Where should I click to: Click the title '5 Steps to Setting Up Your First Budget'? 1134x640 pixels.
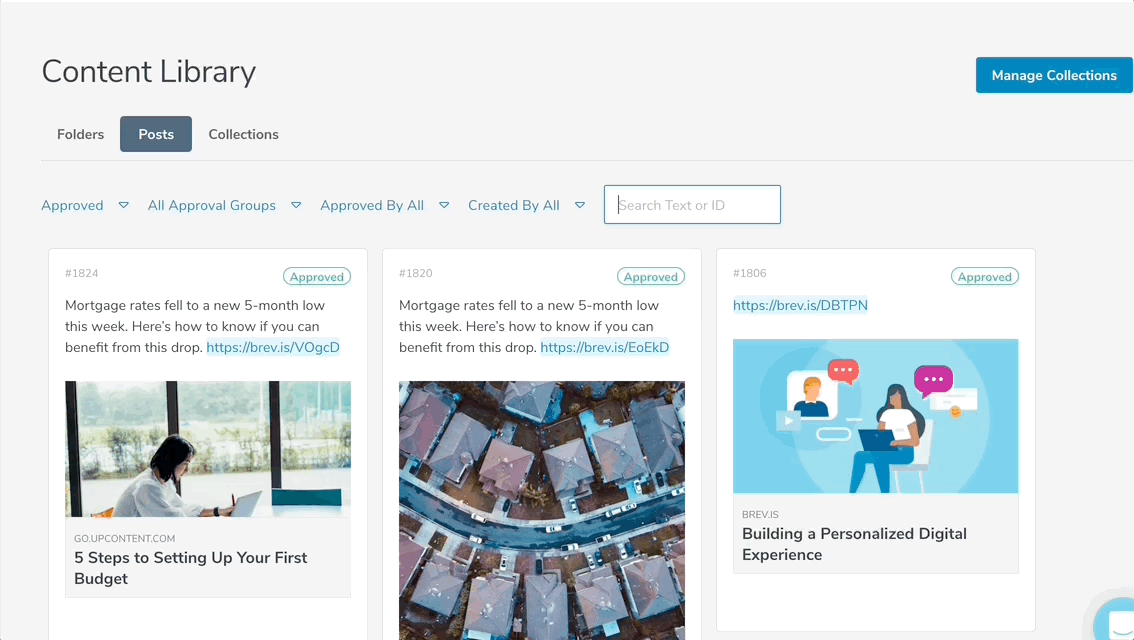point(190,568)
